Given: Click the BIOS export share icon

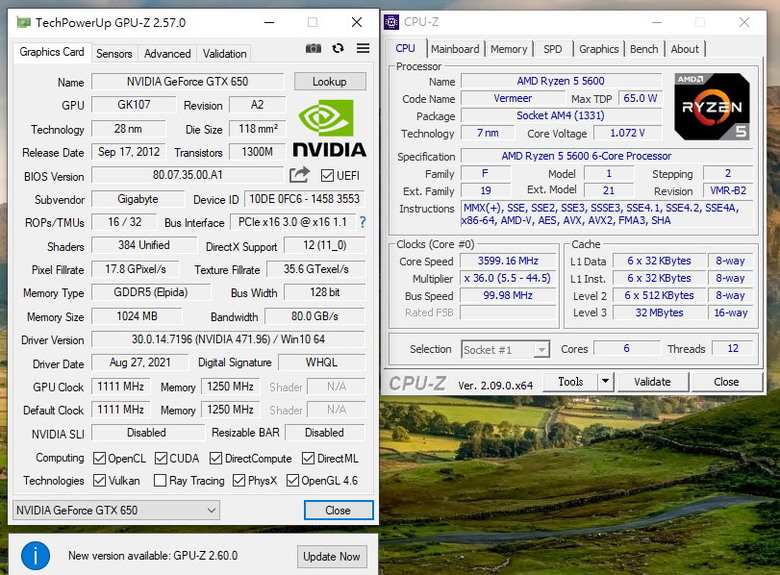Looking at the screenshot, I should click(x=299, y=175).
